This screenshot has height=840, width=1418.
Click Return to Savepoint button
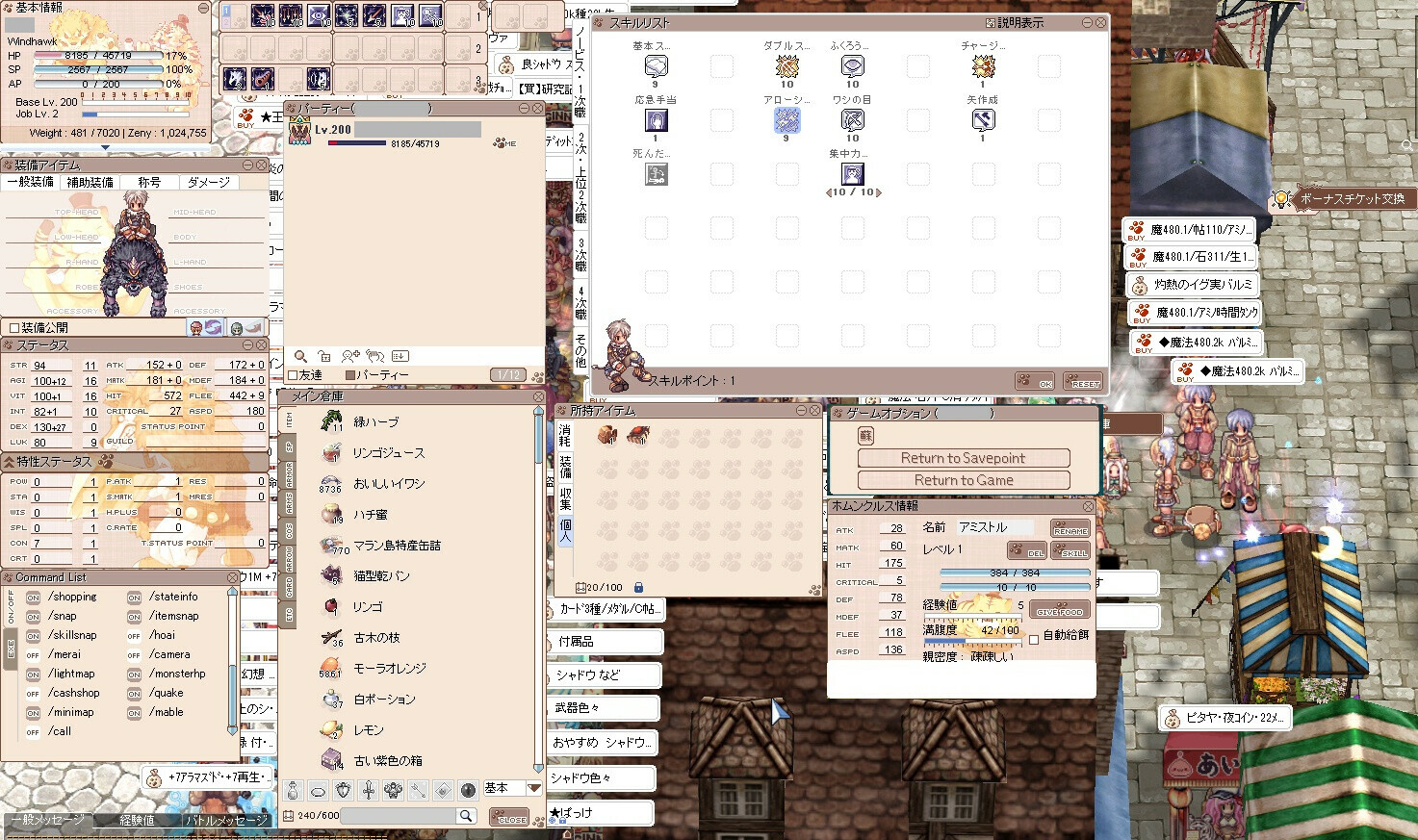pyautogui.click(x=964, y=458)
